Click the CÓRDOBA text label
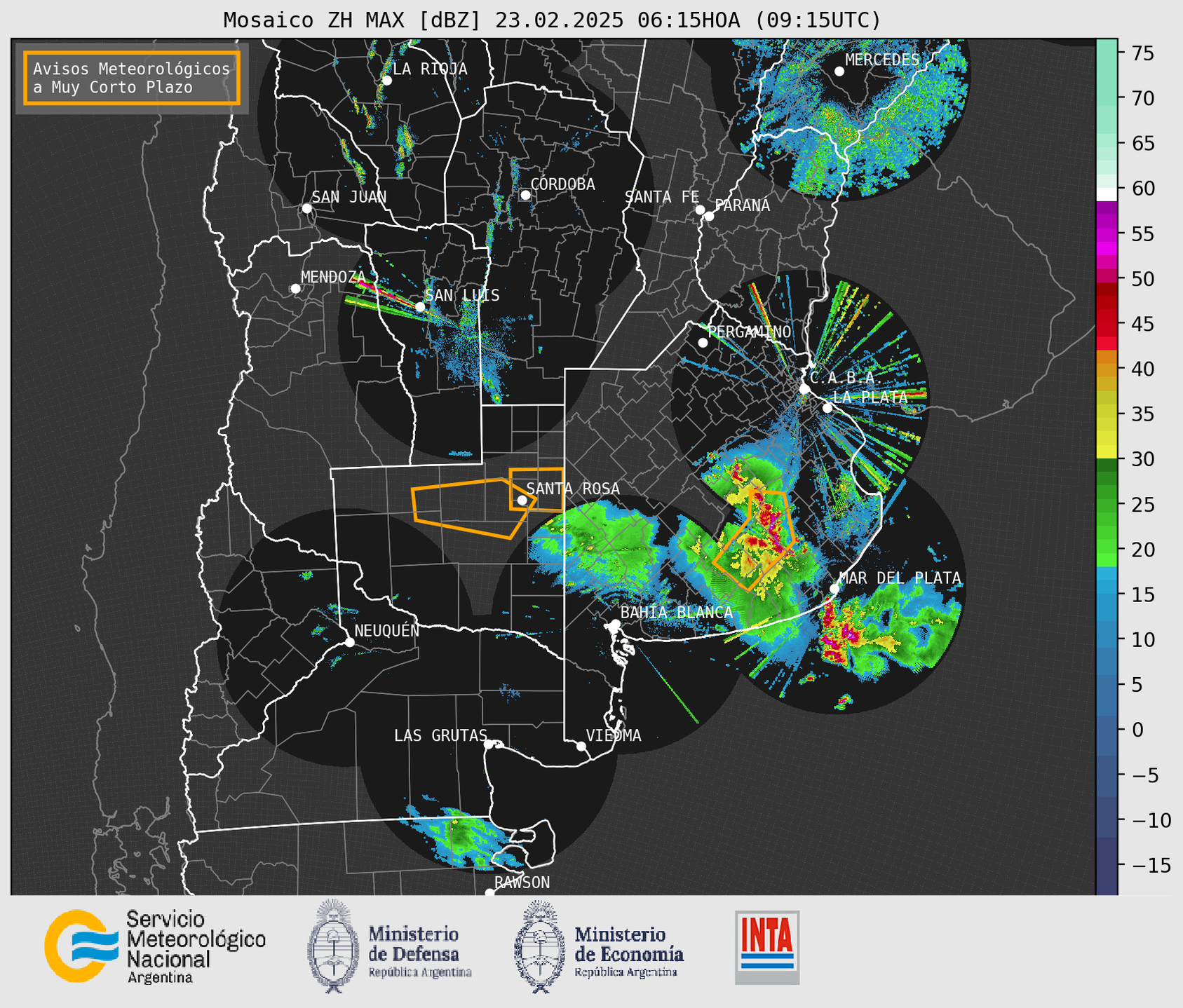Viewport: 1183px width, 1008px height. 563,184
